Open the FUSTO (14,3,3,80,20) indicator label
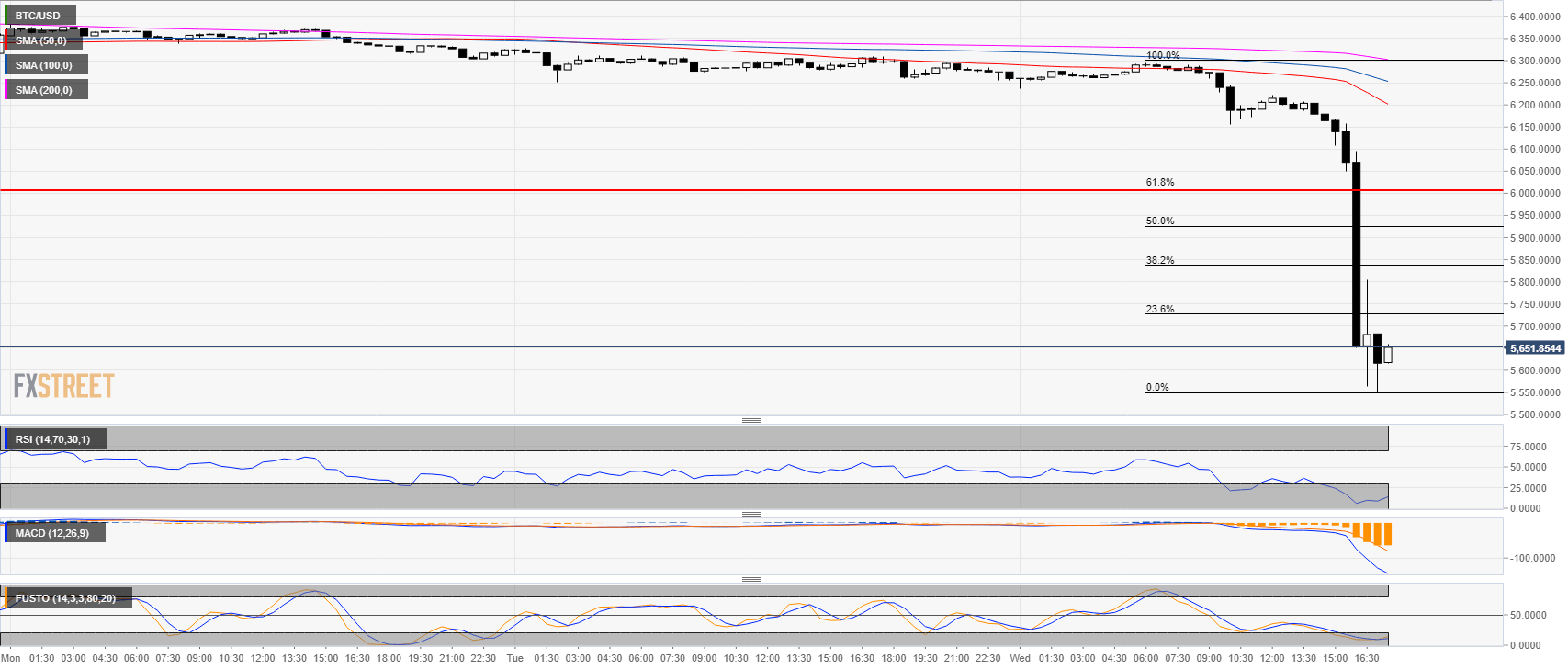Screen dimensions: 1568x670 coord(65,598)
